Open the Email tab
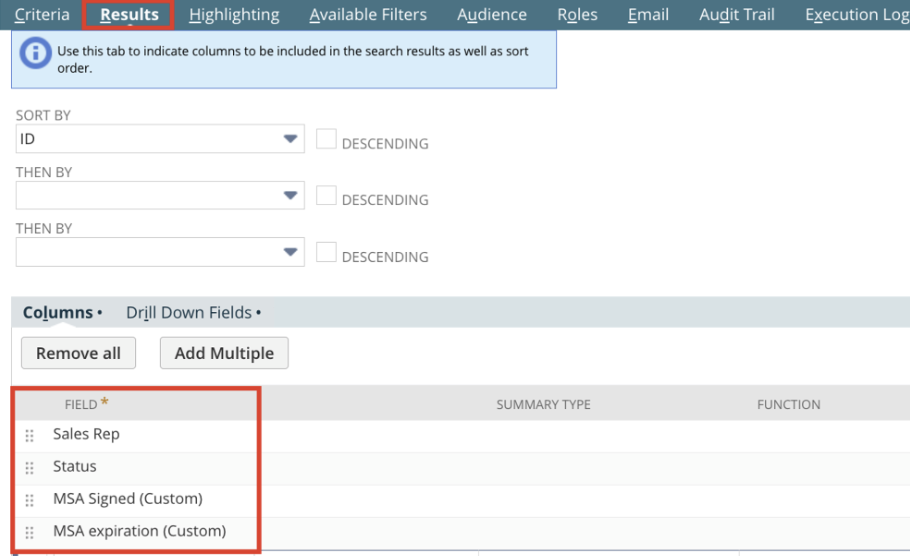Screen dimensions: 910x556 648,15
